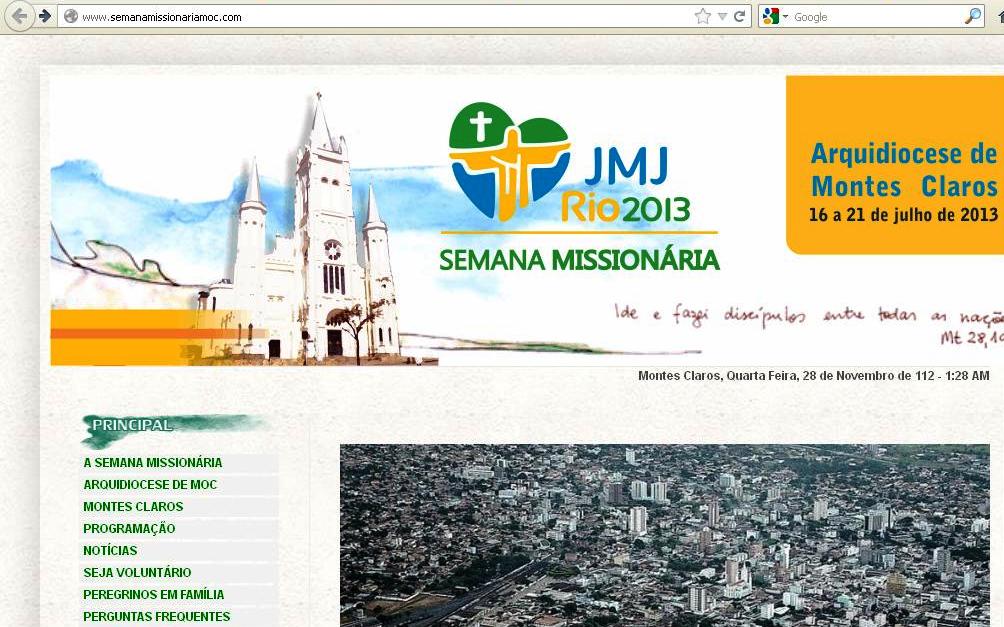Open NOTÍCIAS menu item
The image size is (1004, 627).
click(x=110, y=550)
